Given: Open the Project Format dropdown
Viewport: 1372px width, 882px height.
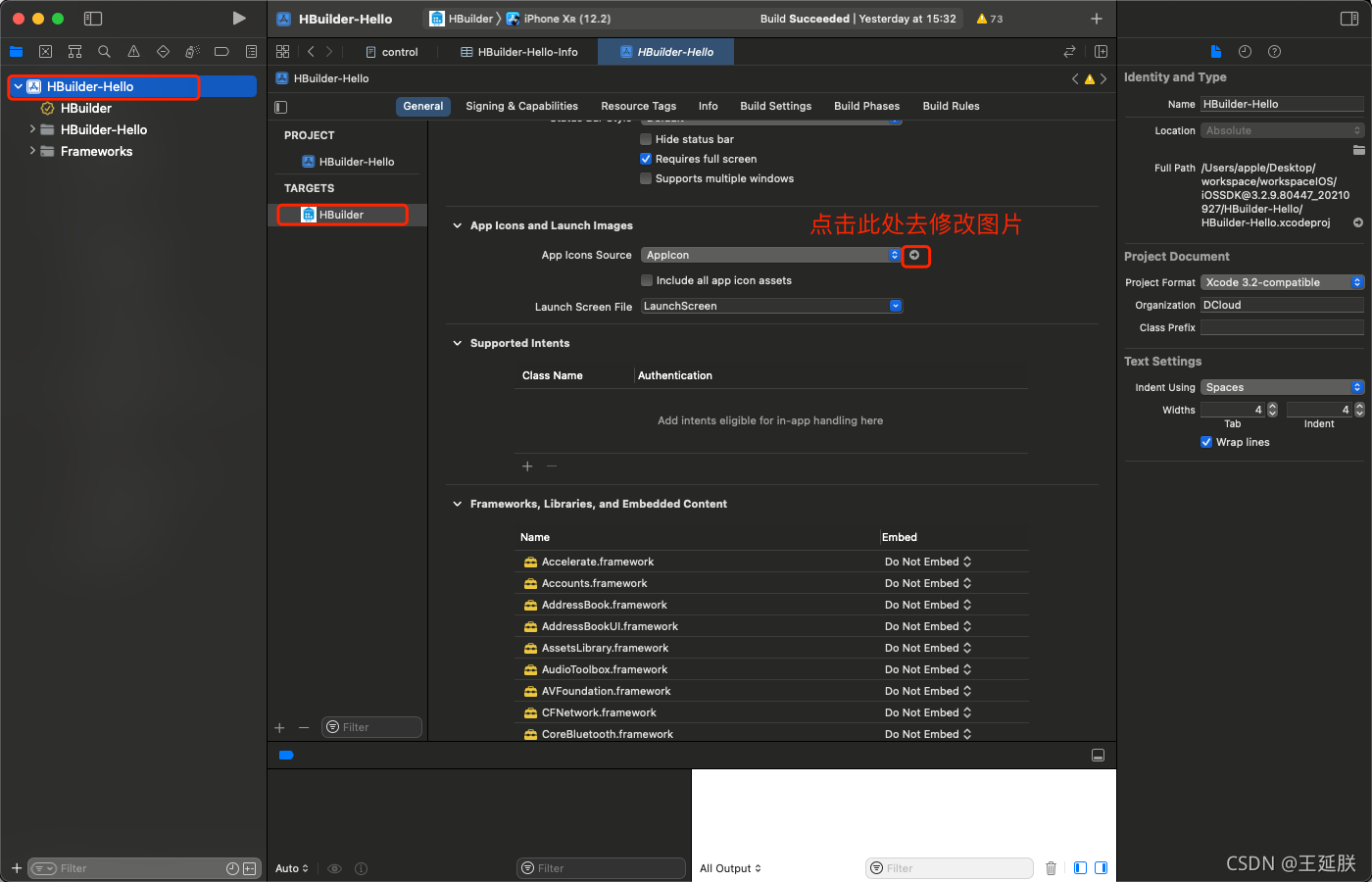Looking at the screenshot, I should coord(1282,282).
